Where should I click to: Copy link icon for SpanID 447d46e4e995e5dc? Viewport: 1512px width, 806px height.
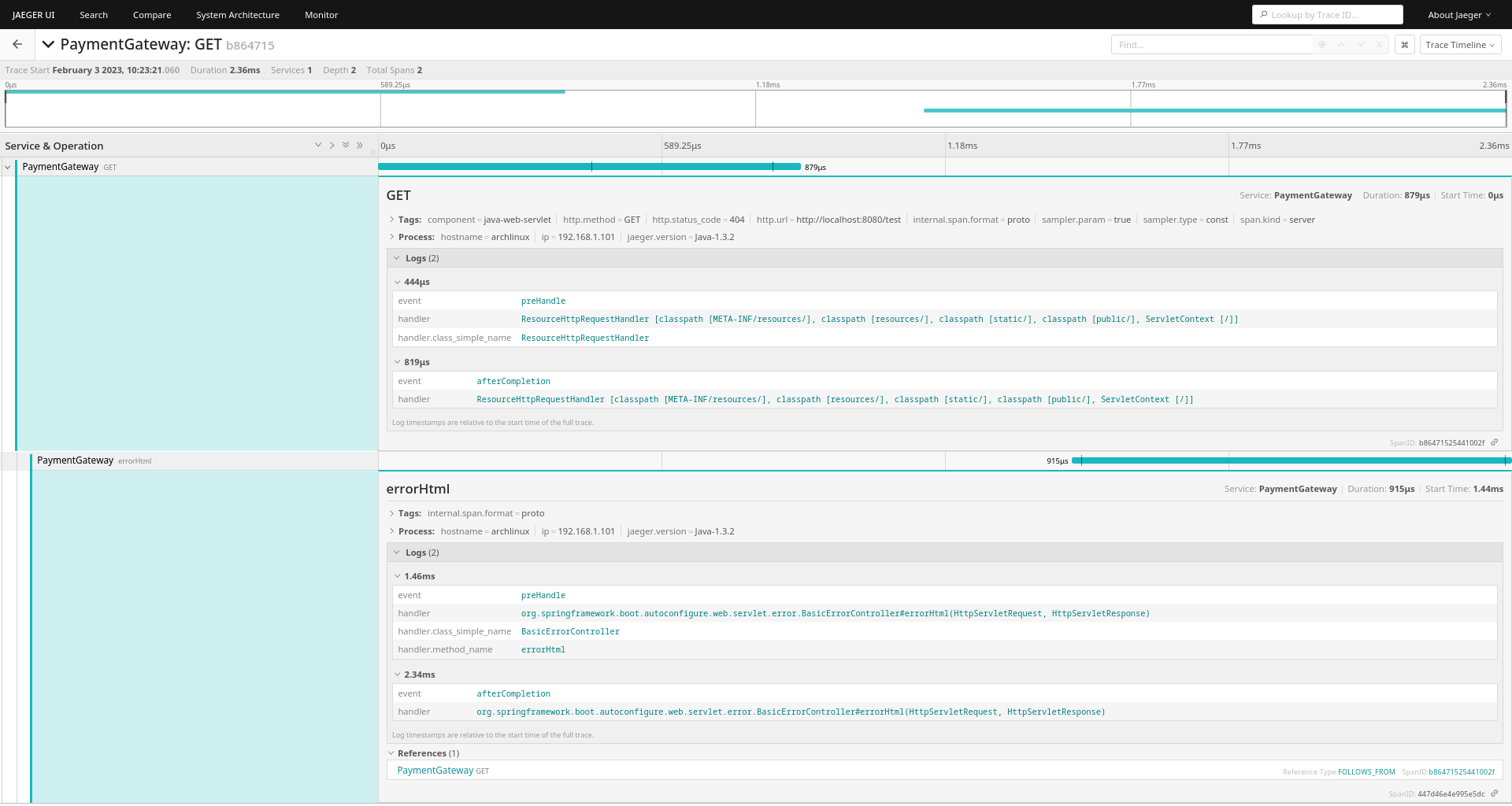click(1494, 793)
